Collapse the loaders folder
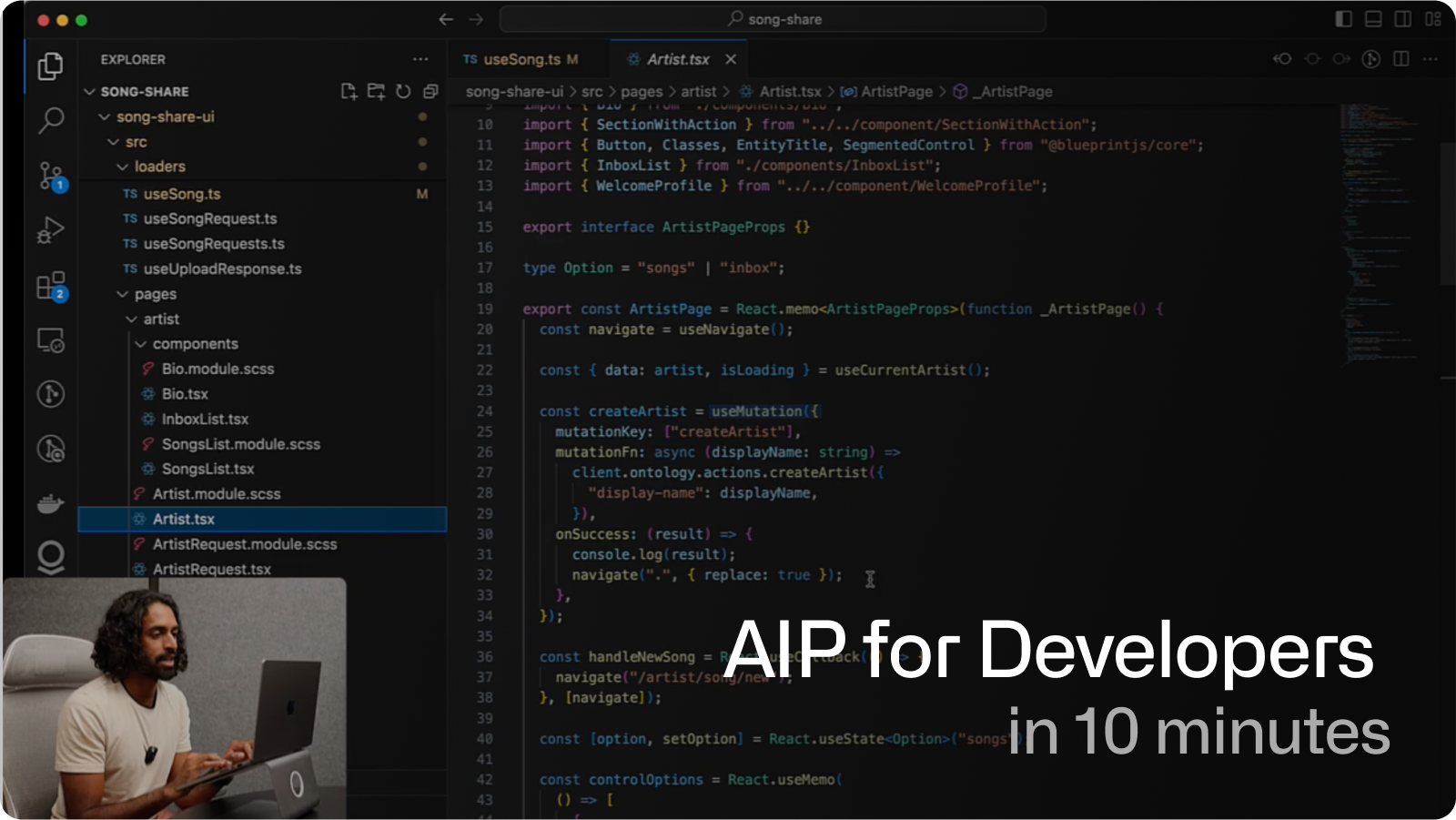1456x820 pixels. [123, 167]
